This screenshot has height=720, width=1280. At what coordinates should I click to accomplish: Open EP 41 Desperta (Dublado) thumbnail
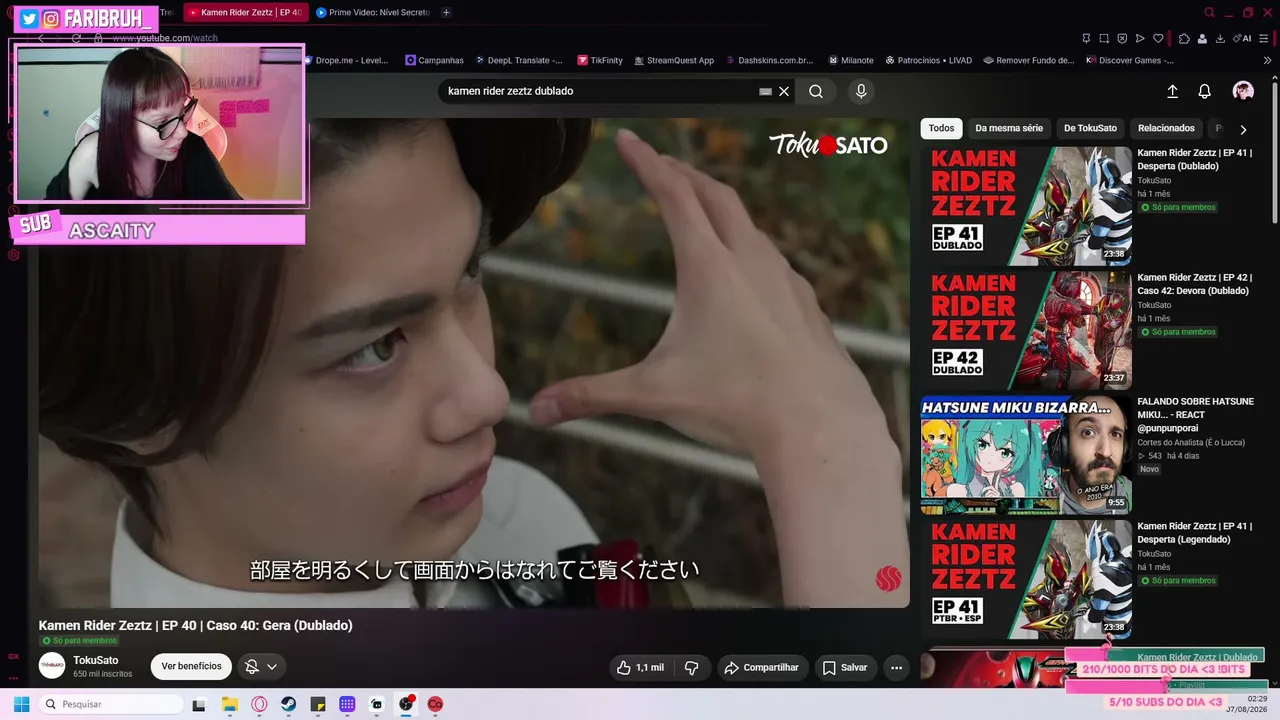click(1026, 206)
